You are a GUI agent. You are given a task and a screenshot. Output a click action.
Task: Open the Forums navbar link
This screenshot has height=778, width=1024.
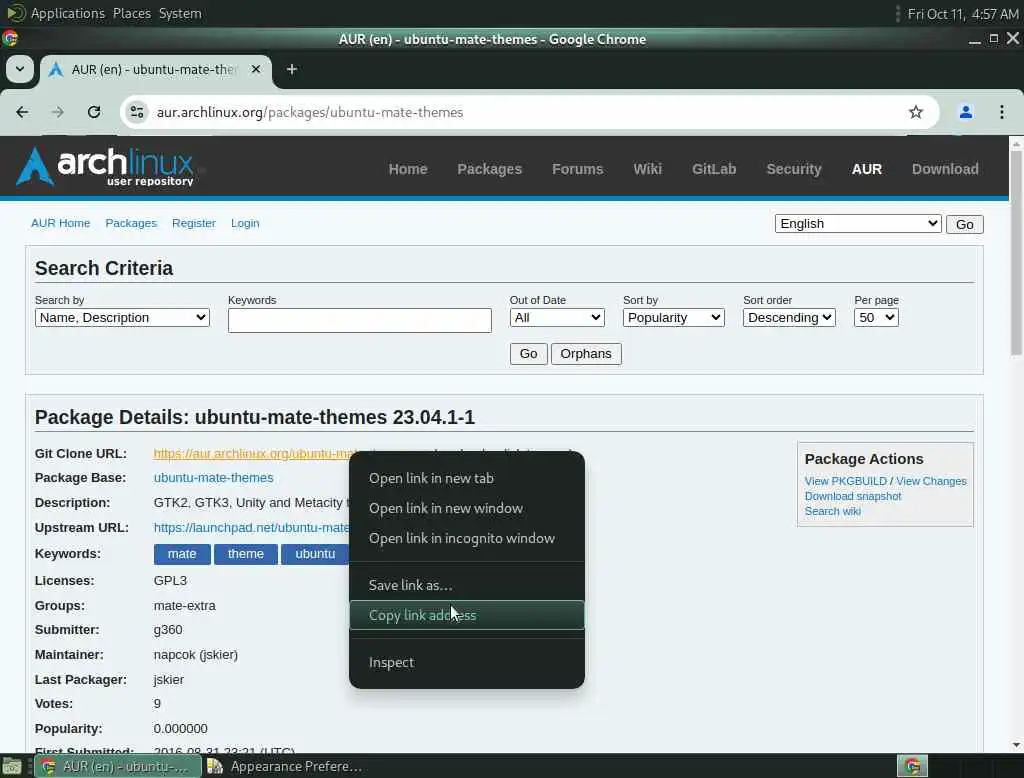pyautogui.click(x=577, y=169)
